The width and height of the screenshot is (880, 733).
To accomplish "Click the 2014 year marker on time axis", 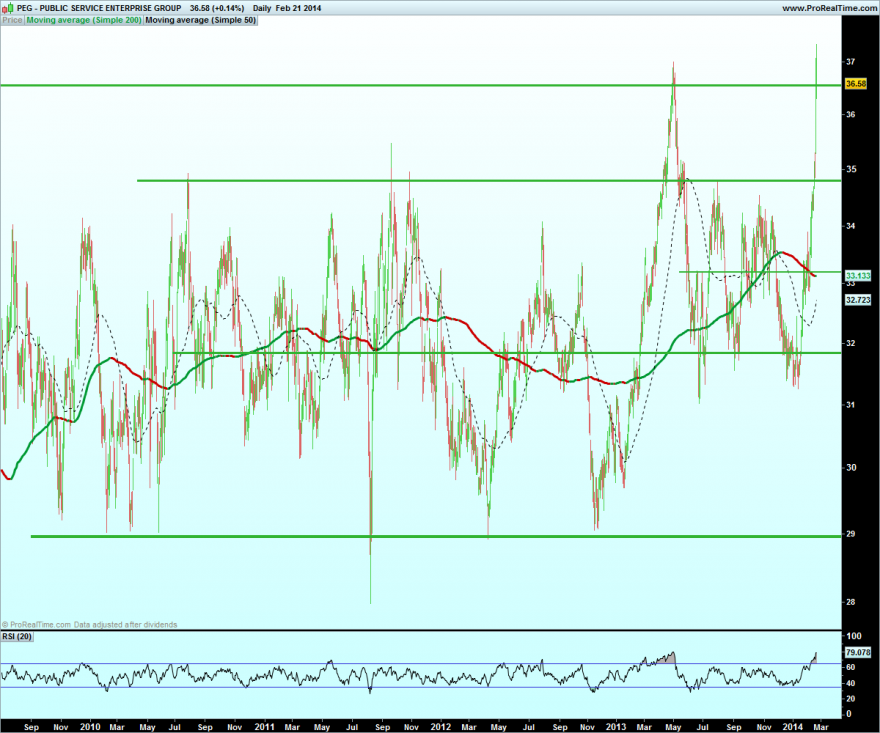I will pos(792,727).
